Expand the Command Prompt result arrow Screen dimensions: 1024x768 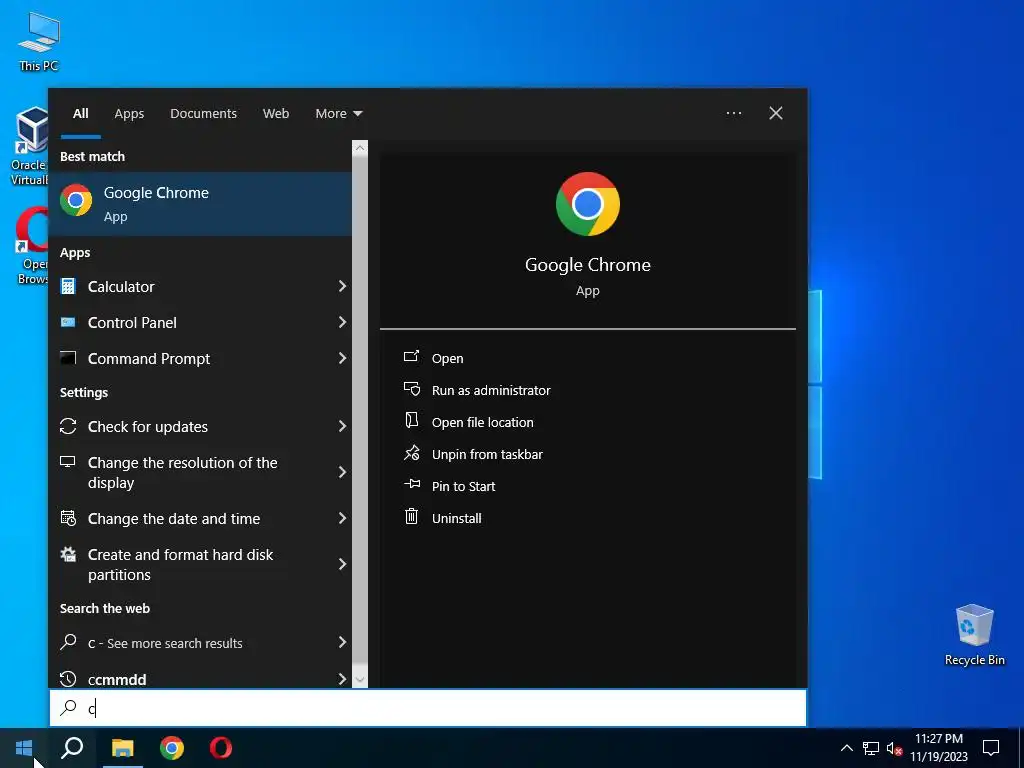[x=342, y=358]
